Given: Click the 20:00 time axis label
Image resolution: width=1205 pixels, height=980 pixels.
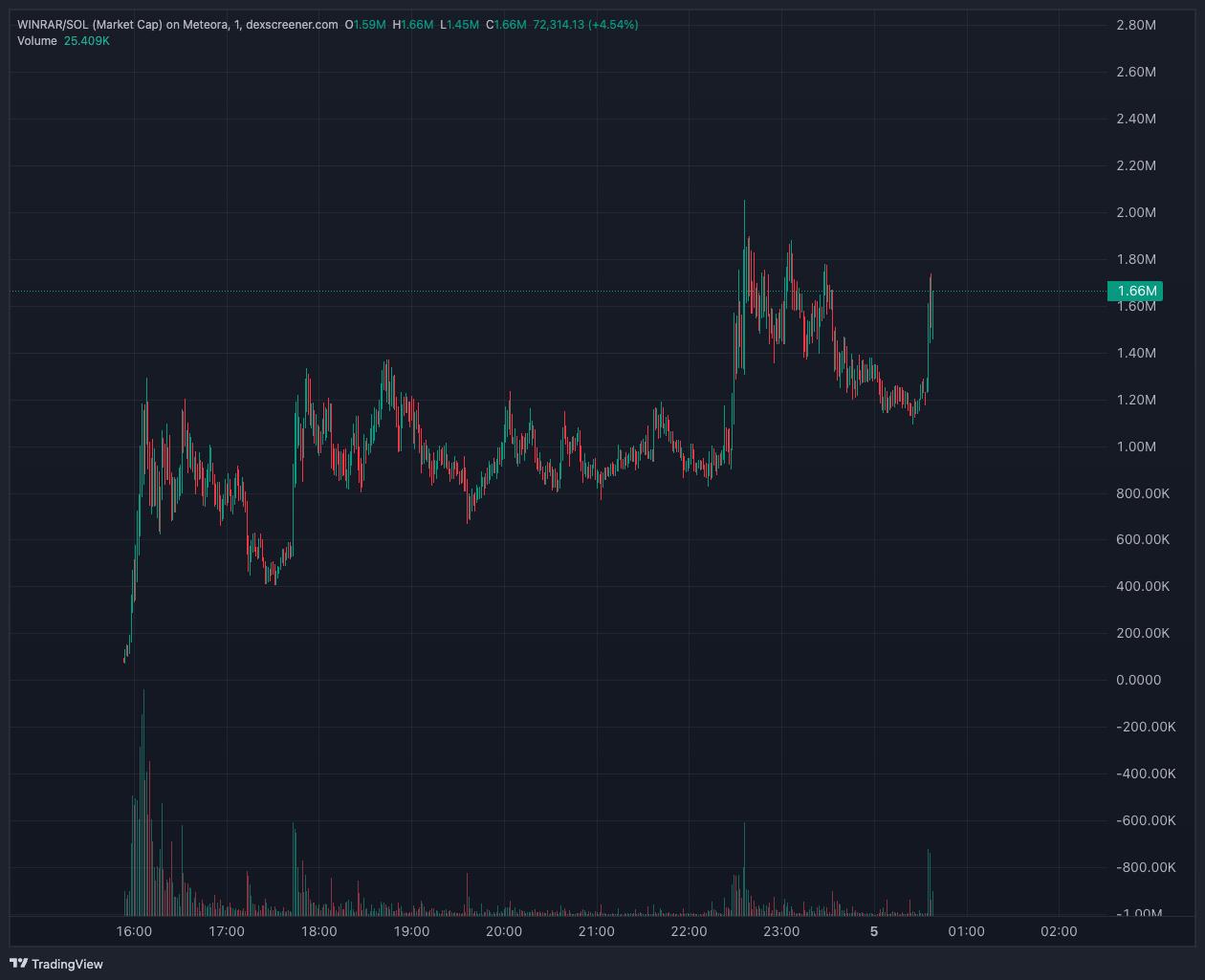Looking at the screenshot, I should (x=504, y=931).
